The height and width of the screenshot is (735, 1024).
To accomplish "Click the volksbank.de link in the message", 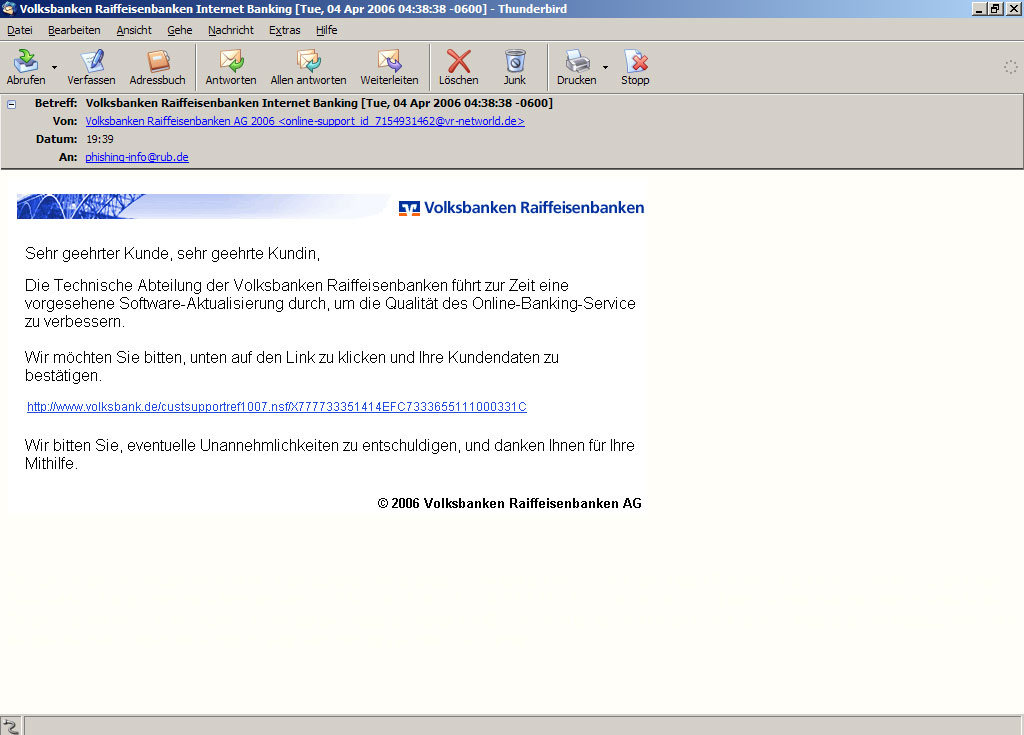I will point(277,406).
